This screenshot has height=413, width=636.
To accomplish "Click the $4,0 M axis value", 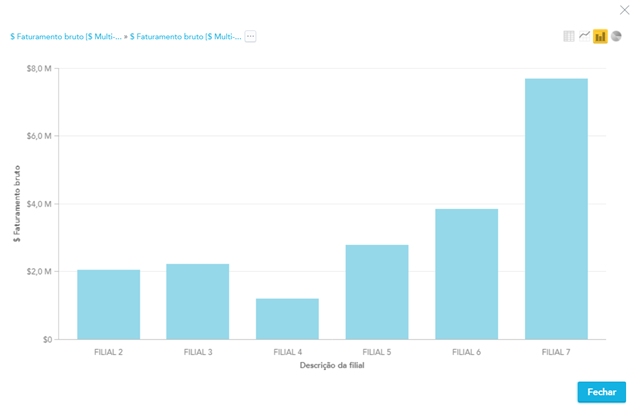I will point(39,204).
